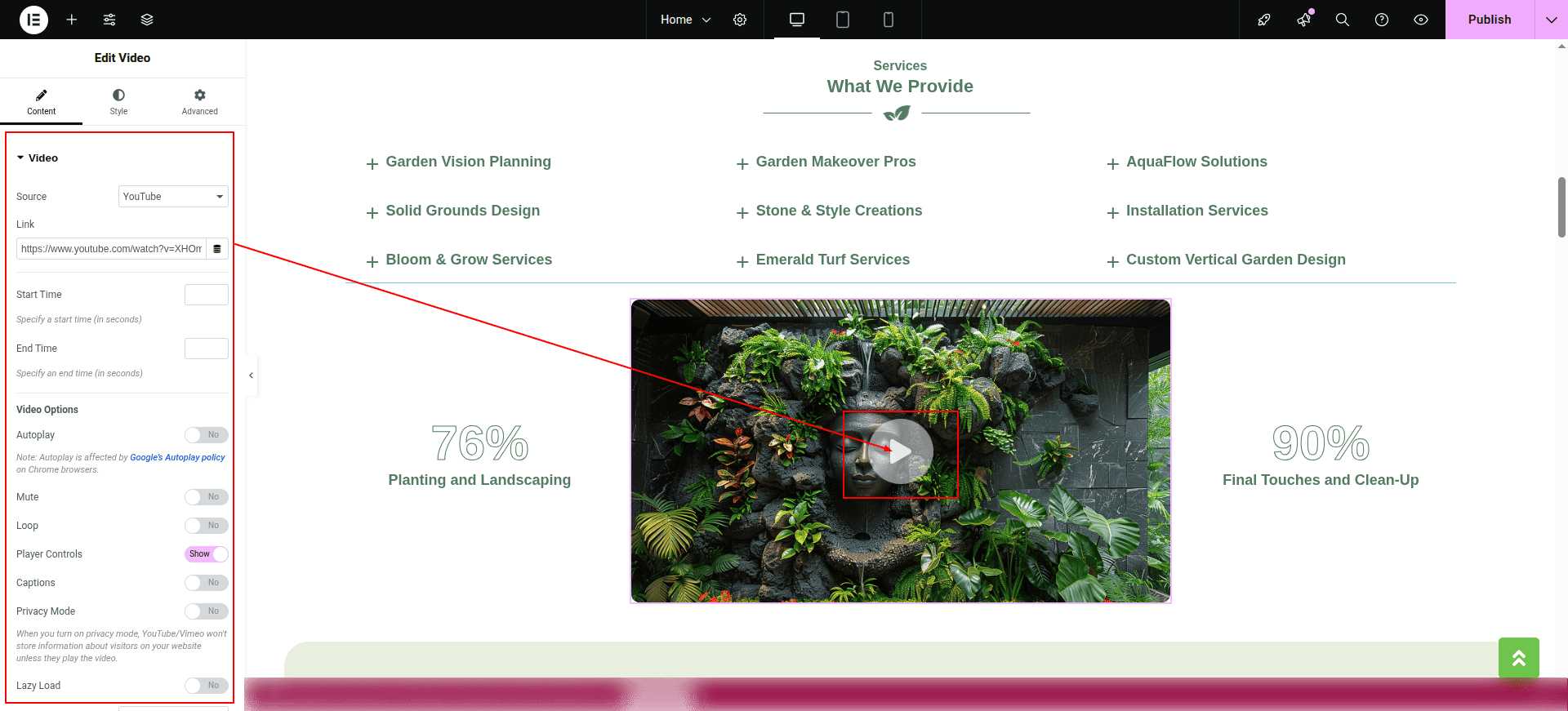This screenshot has height=711, width=1568.
Task: Expand Bloom & Grow Services accordion
Action: 469,260
